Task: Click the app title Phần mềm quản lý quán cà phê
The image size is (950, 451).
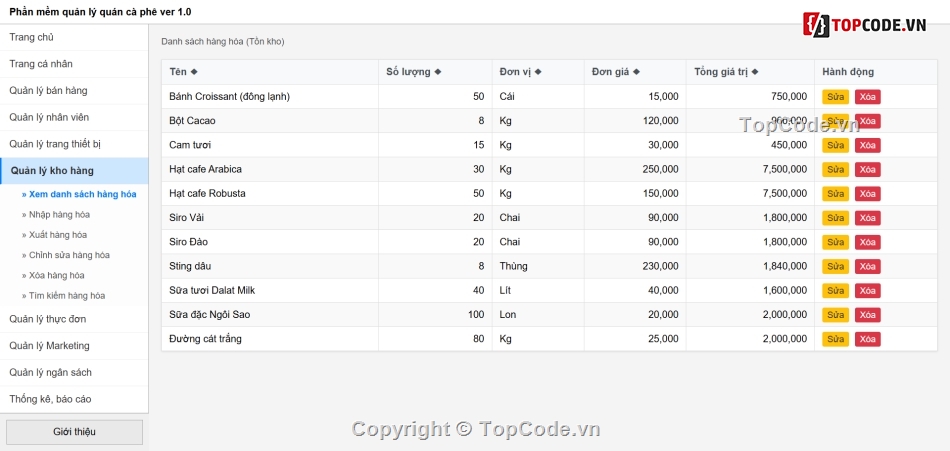Action: tap(101, 12)
